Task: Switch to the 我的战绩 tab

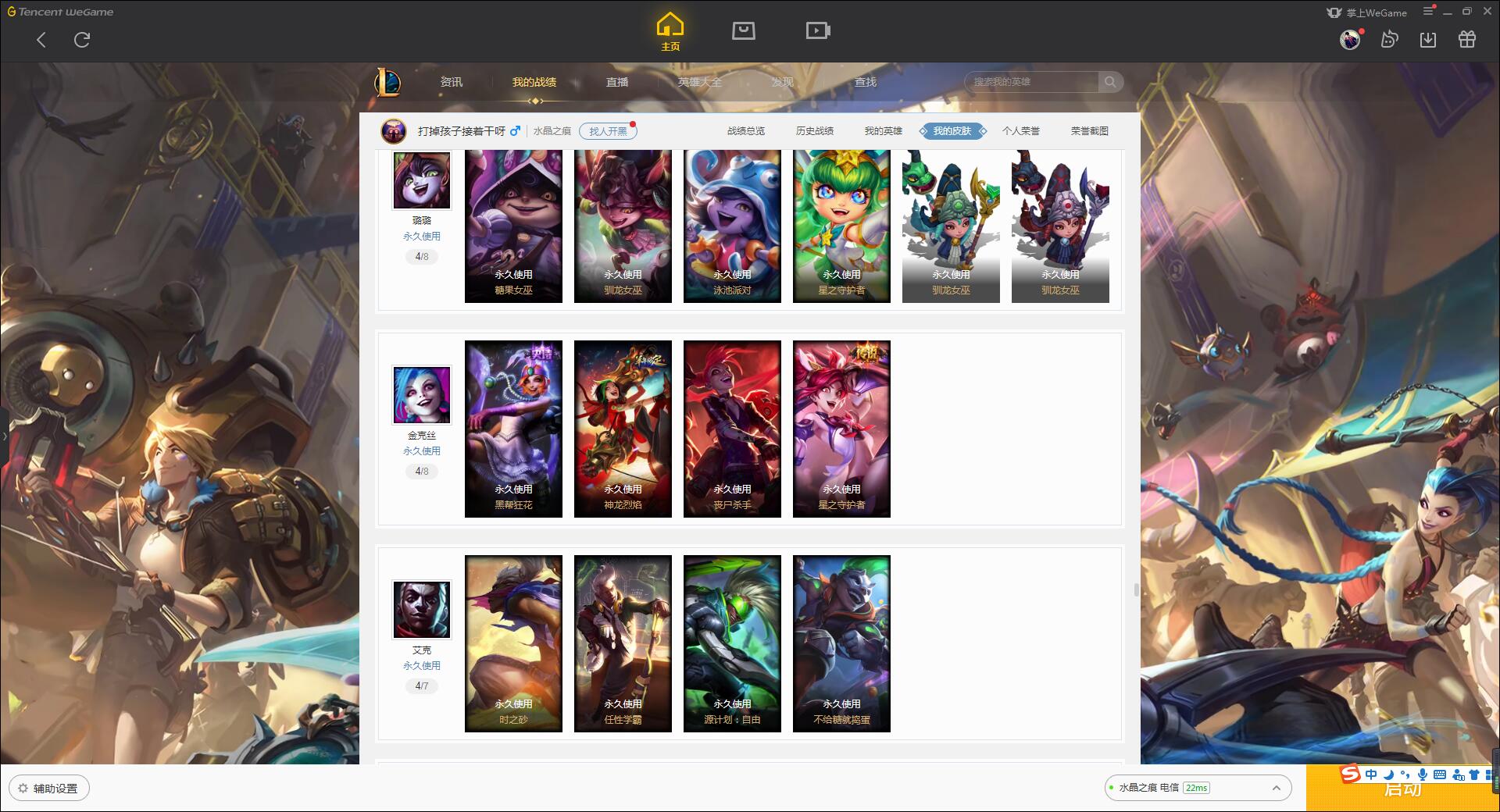Action: (534, 82)
